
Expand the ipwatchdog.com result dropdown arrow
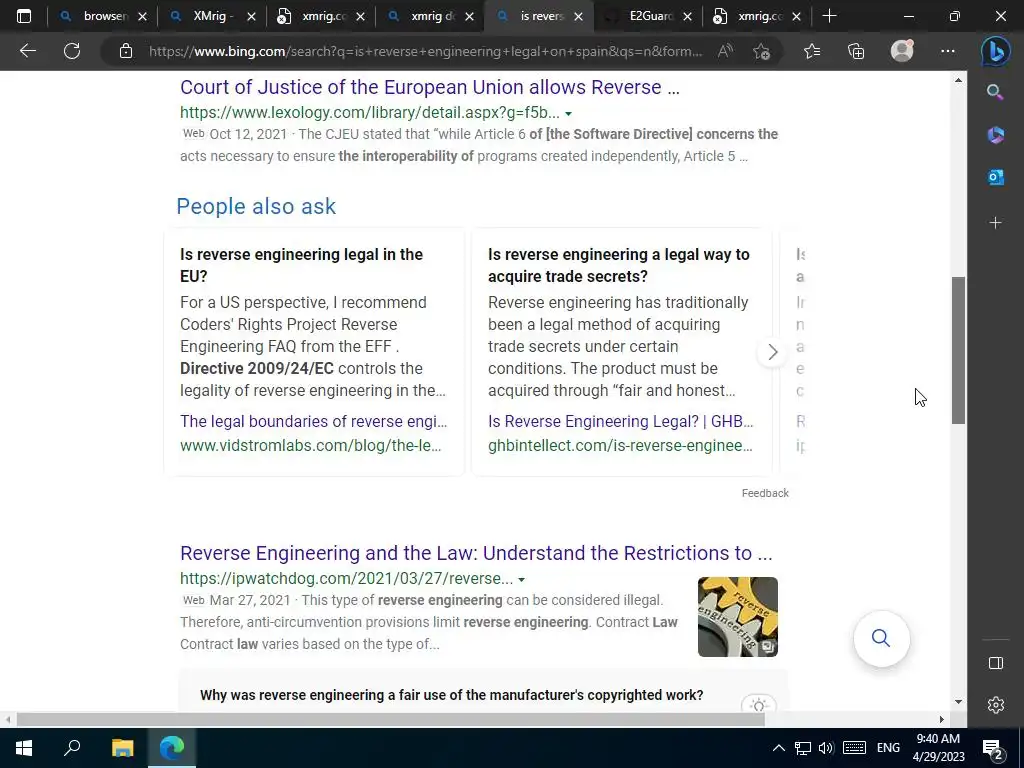(521, 579)
